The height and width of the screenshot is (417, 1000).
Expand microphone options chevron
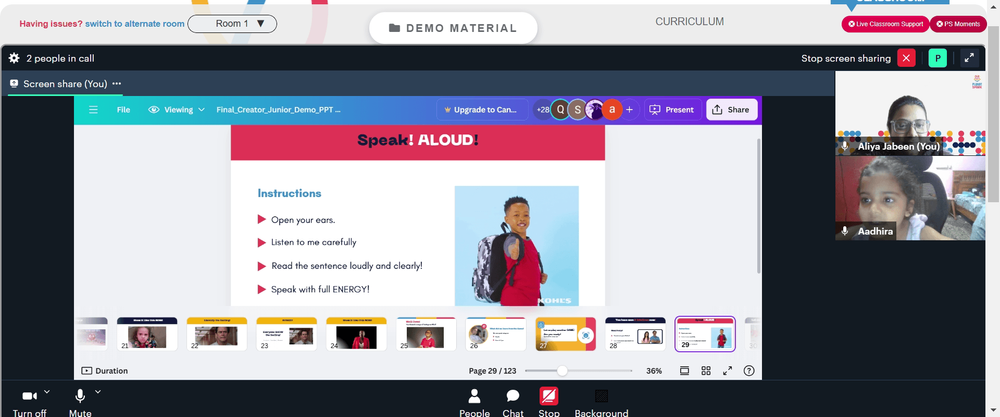point(98,391)
